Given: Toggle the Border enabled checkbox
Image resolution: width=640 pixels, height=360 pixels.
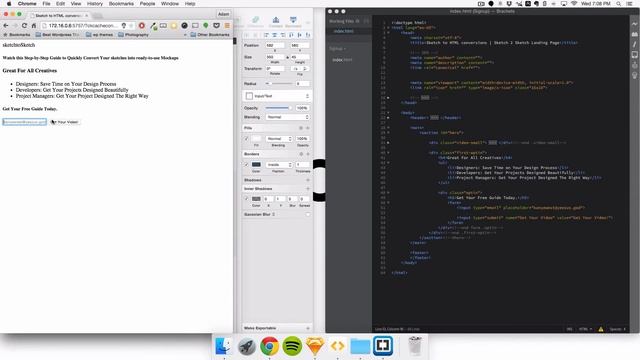Looking at the screenshot, I should [246, 164].
